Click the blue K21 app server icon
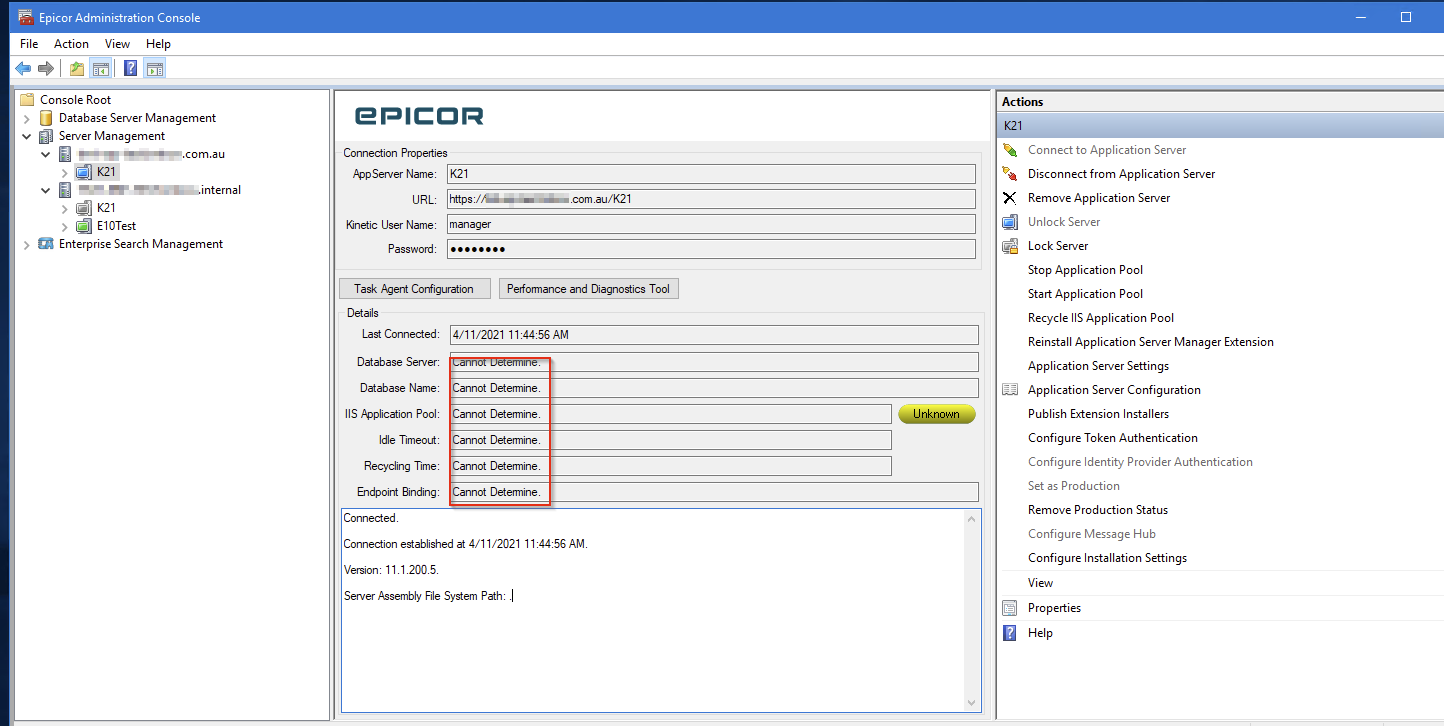Image resolution: width=1444 pixels, height=726 pixels. click(84, 172)
